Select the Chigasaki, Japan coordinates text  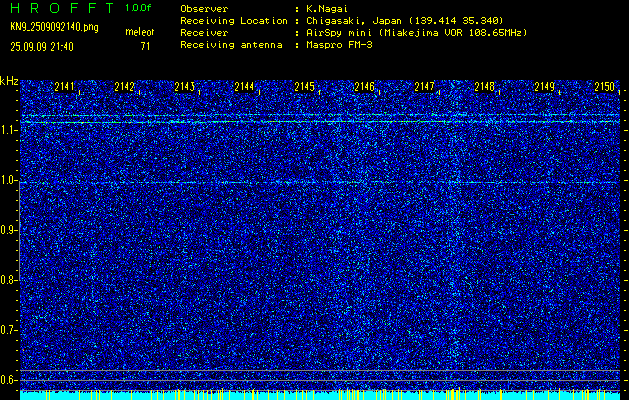405,21
